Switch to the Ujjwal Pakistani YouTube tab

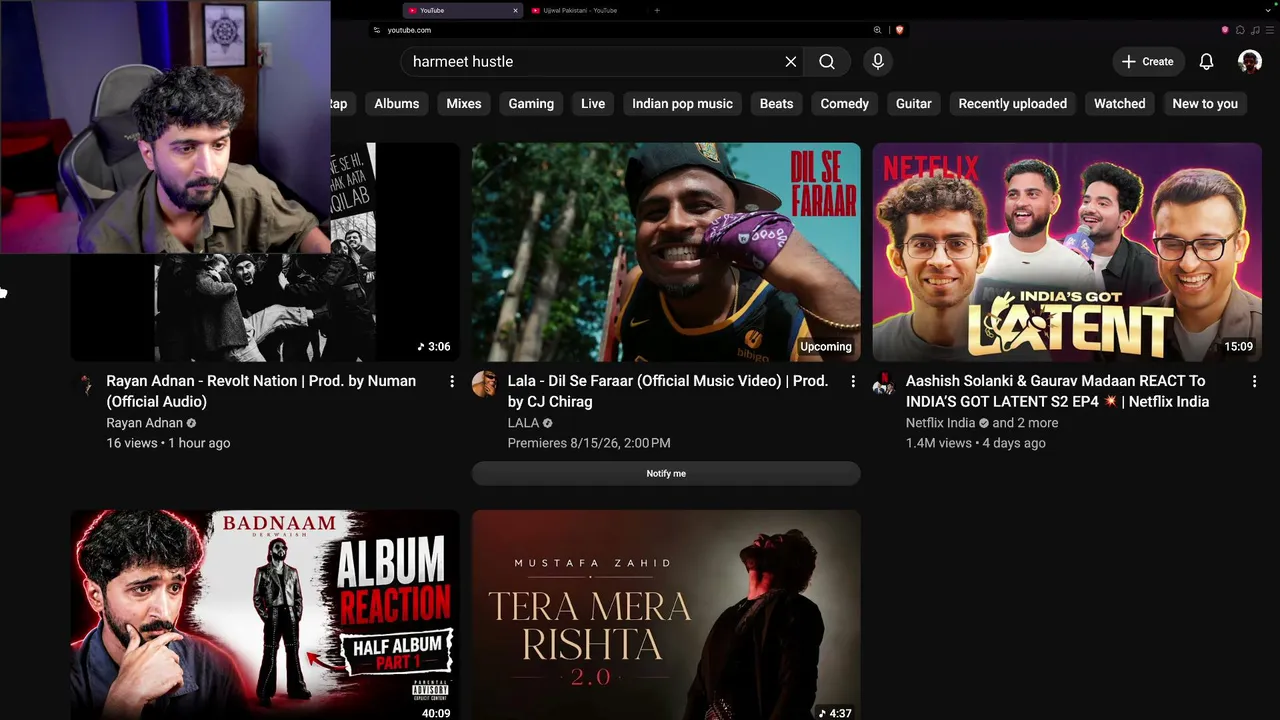click(x=584, y=10)
